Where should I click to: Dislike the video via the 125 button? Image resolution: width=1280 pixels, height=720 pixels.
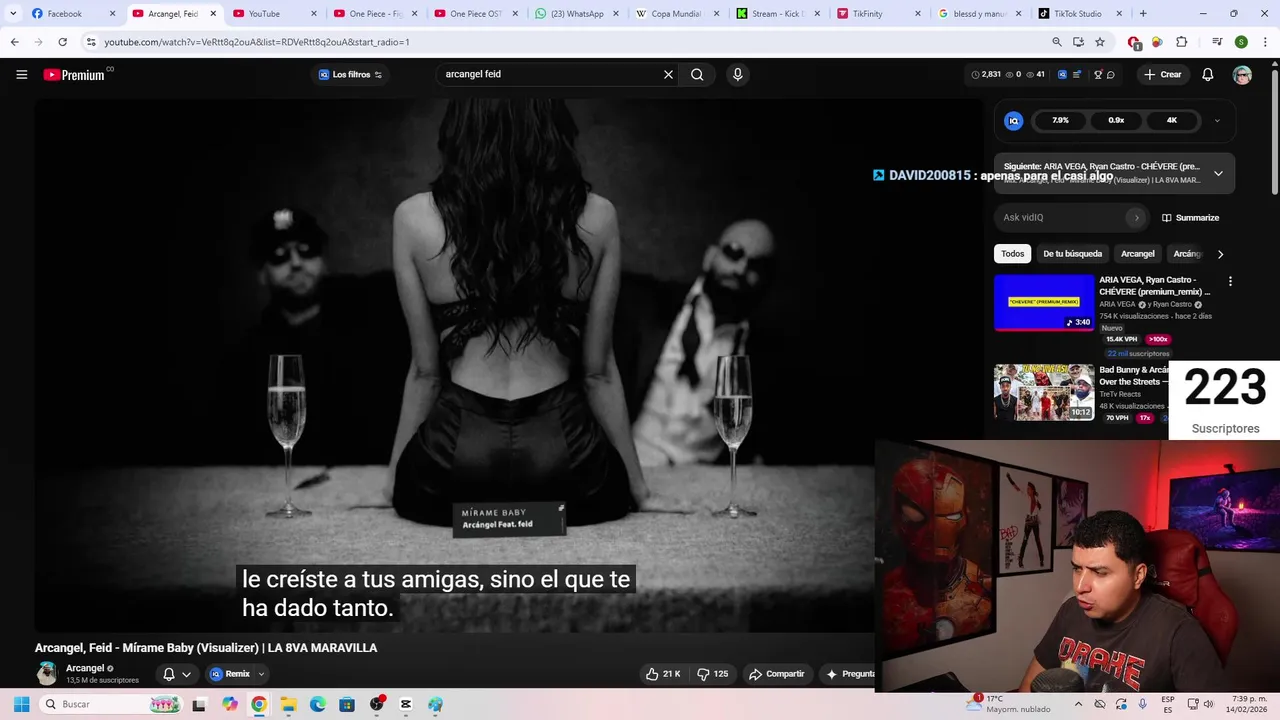coord(713,674)
